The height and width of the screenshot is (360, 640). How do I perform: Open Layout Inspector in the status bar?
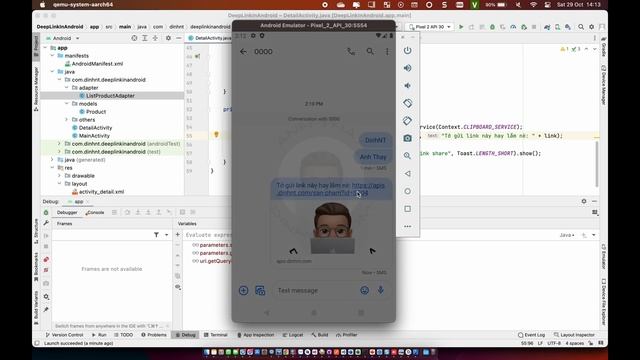(574, 335)
